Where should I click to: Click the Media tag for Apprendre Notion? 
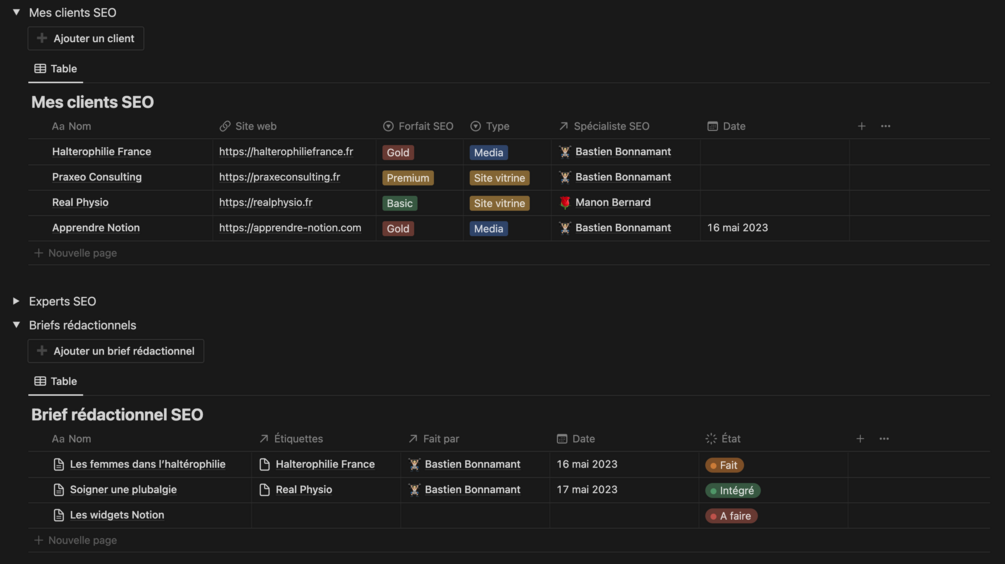[x=488, y=228]
